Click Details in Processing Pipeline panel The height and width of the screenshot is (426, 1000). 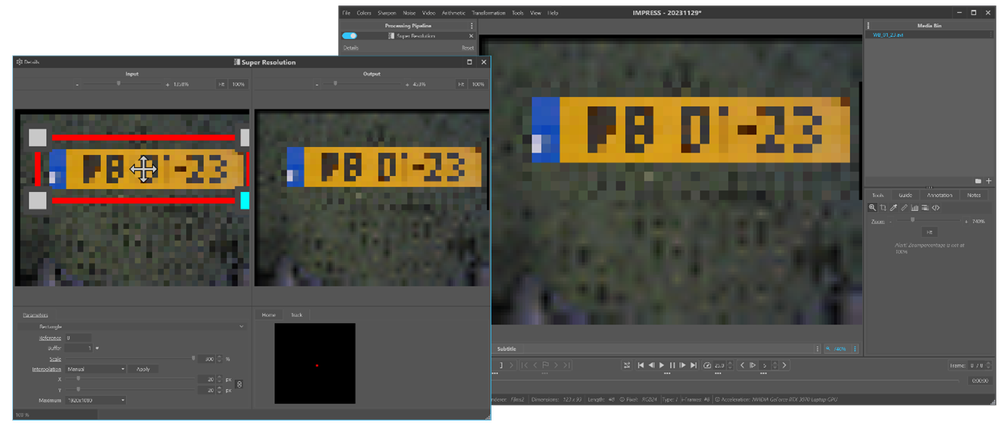pos(351,48)
